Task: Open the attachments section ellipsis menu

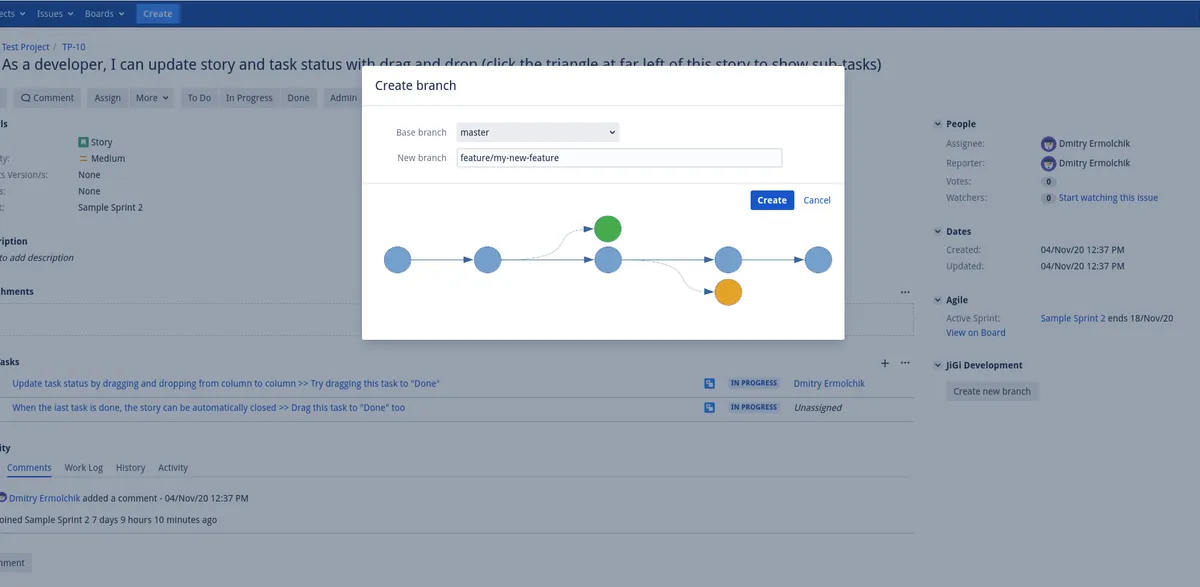Action: (x=905, y=292)
